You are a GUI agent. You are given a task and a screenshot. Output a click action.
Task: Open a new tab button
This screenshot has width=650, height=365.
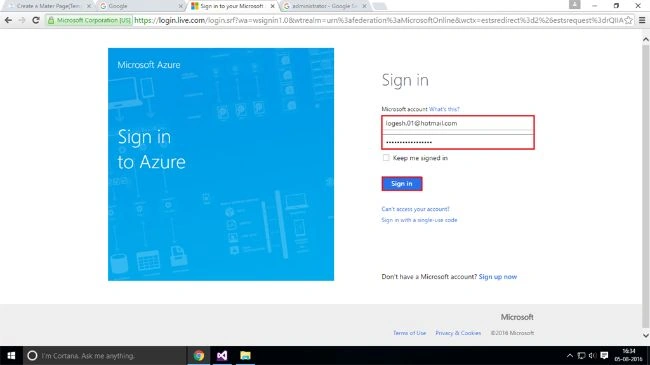pyautogui.click(x=379, y=6)
